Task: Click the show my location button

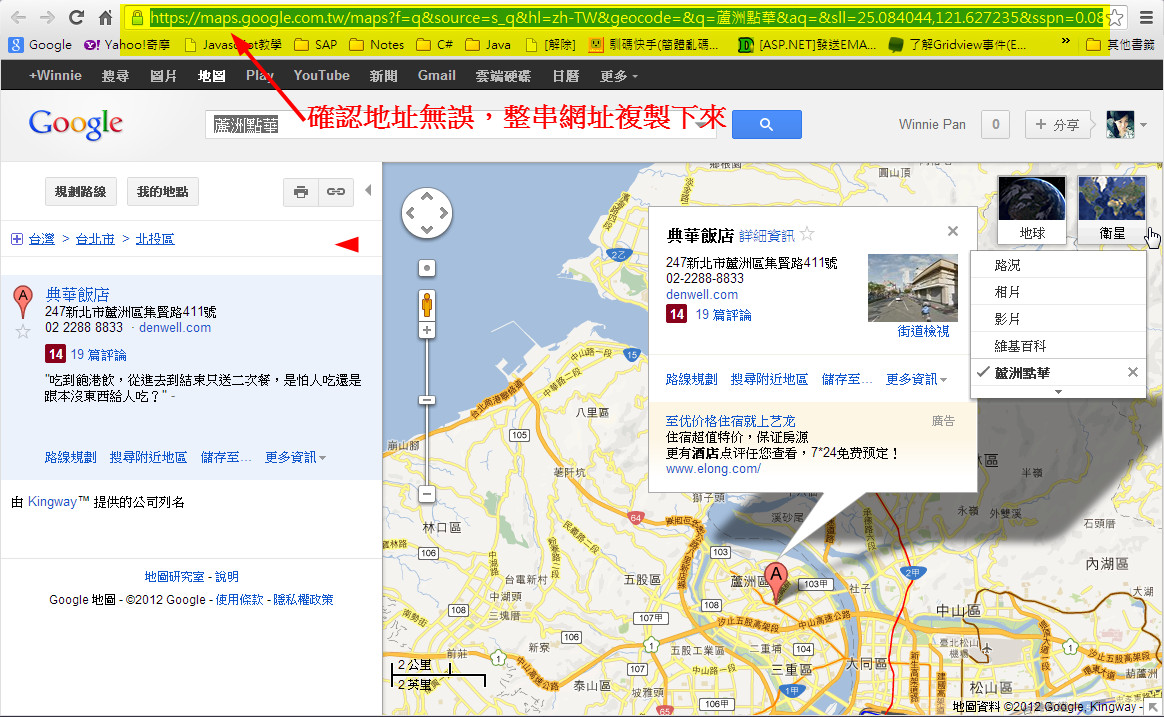Action: point(427,268)
